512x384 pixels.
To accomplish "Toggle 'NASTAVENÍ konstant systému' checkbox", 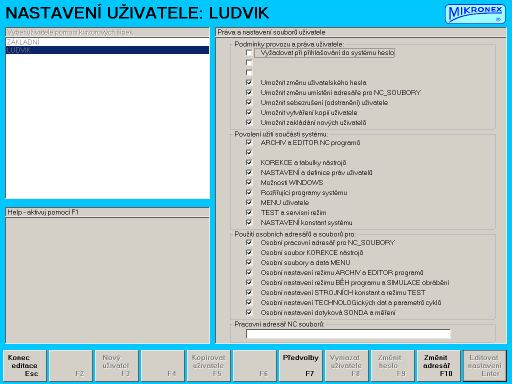I will click(x=249, y=222).
